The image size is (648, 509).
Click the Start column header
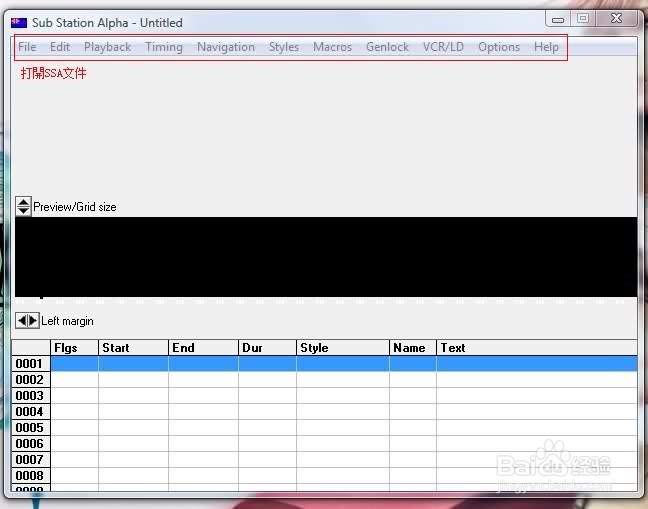click(133, 348)
